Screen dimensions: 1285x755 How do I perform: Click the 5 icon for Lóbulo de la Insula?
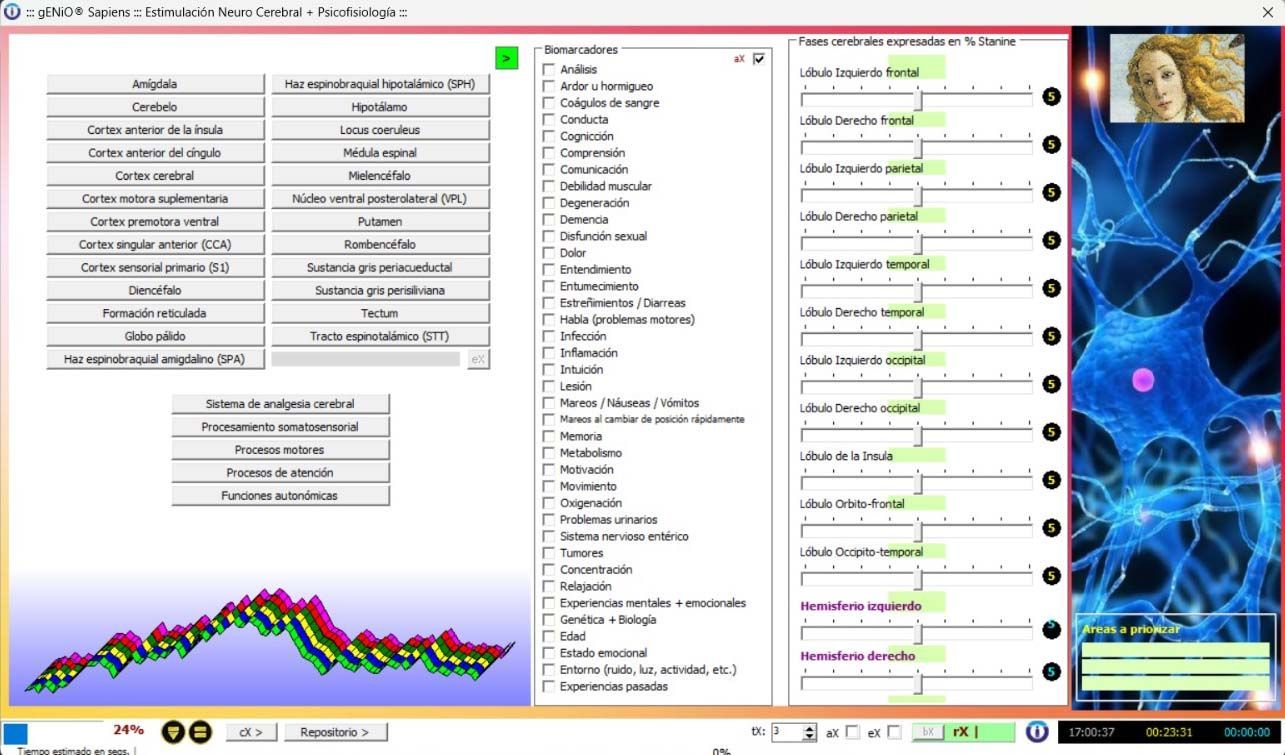click(1051, 480)
